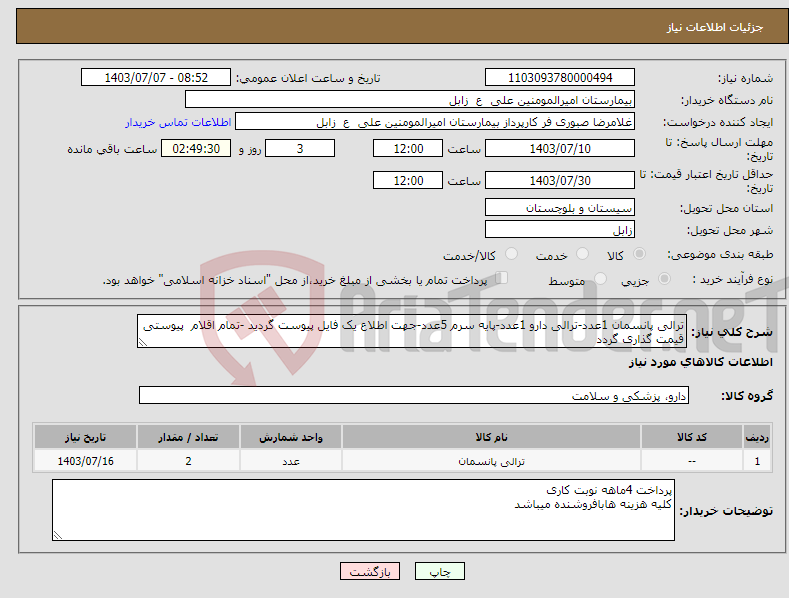The width and height of the screenshot is (789, 598).
Task: Click the province field سیستان و بلوچستان
Action: tap(560, 207)
